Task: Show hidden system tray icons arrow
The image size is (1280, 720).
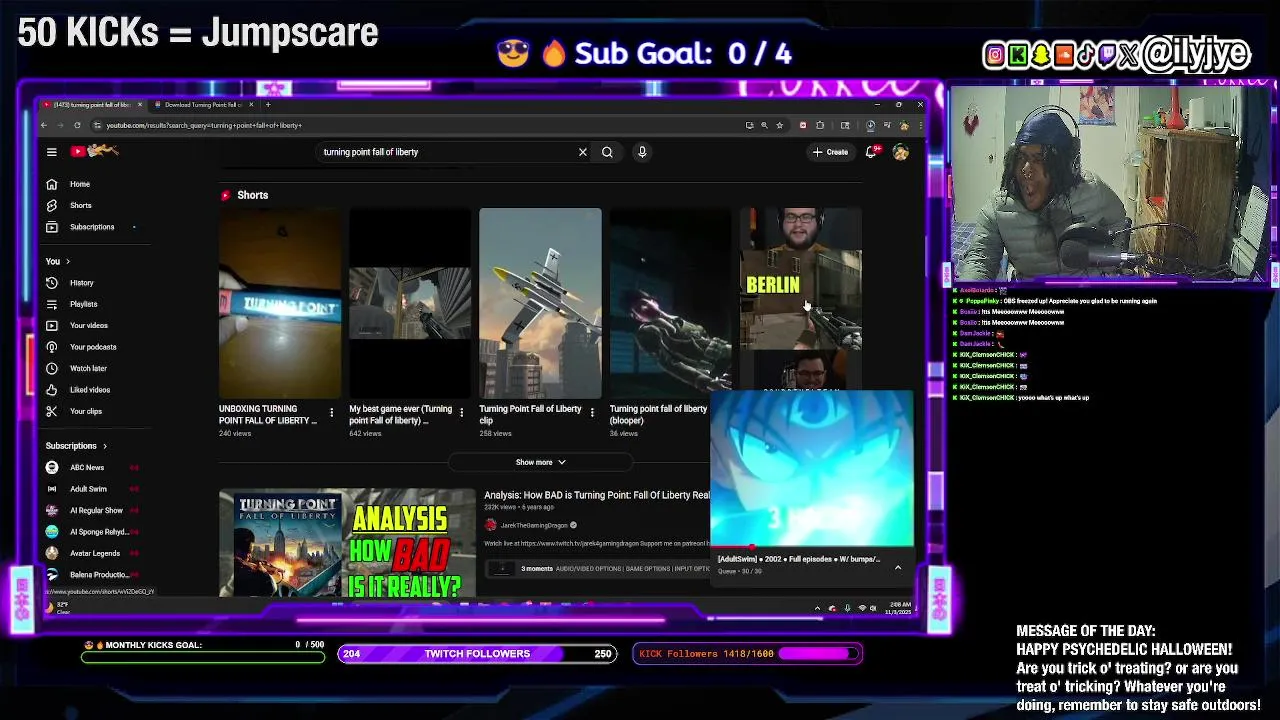Action: [x=817, y=608]
